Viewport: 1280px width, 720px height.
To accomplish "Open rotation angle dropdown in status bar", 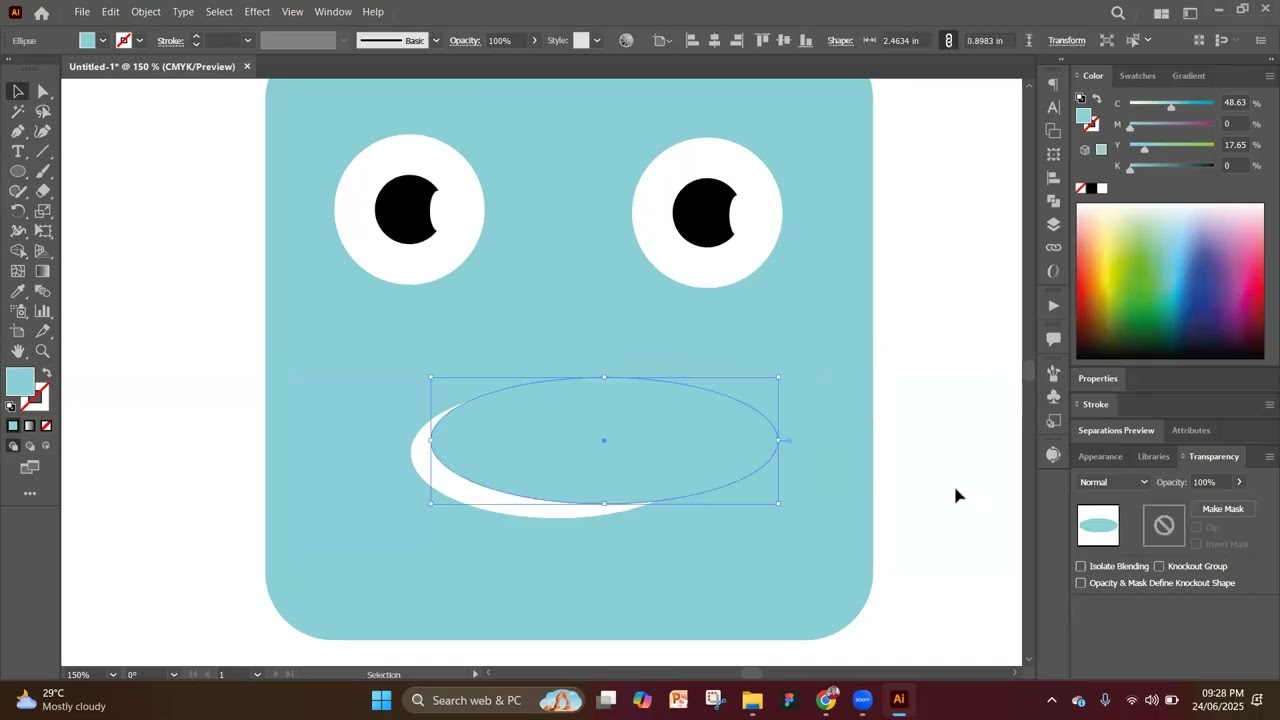I will pos(173,674).
